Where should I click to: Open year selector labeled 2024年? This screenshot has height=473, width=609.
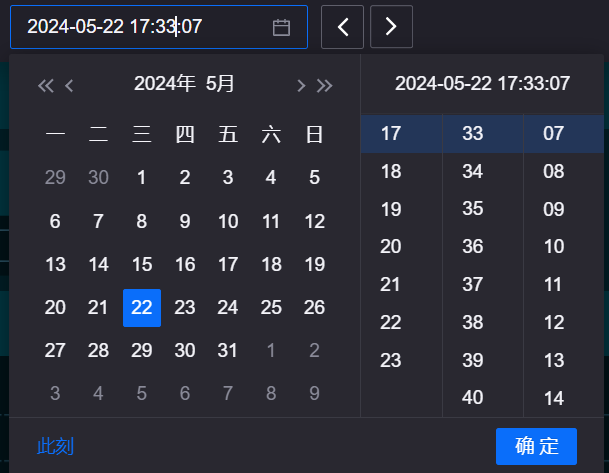[x=165, y=84]
